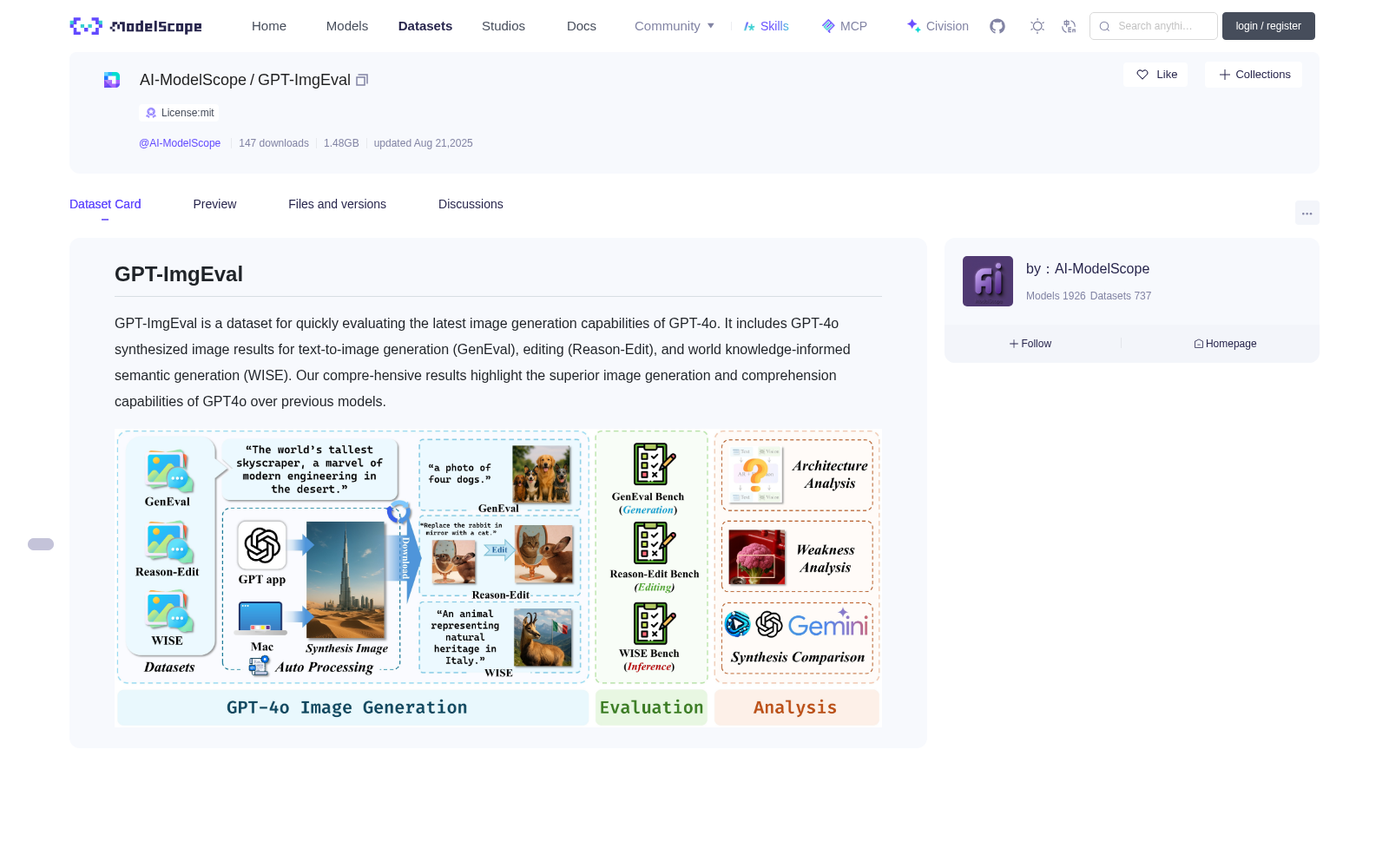Click '147 downloads' text

coord(273,143)
